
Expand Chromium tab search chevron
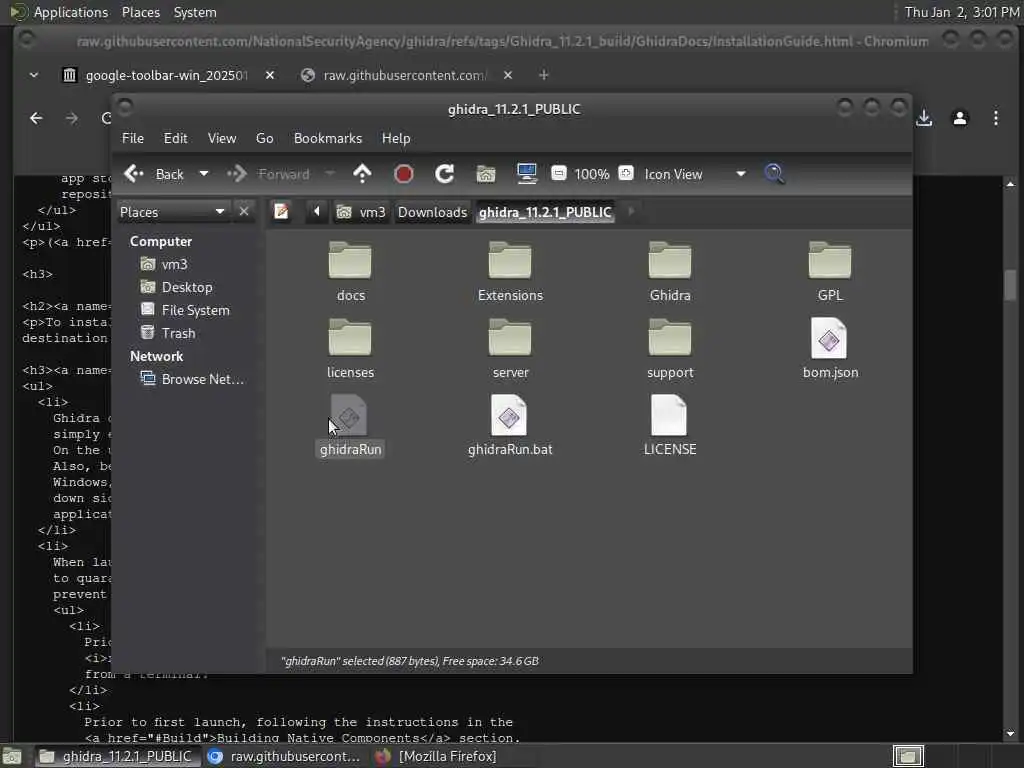pyautogui.click(x=34, y=75)
